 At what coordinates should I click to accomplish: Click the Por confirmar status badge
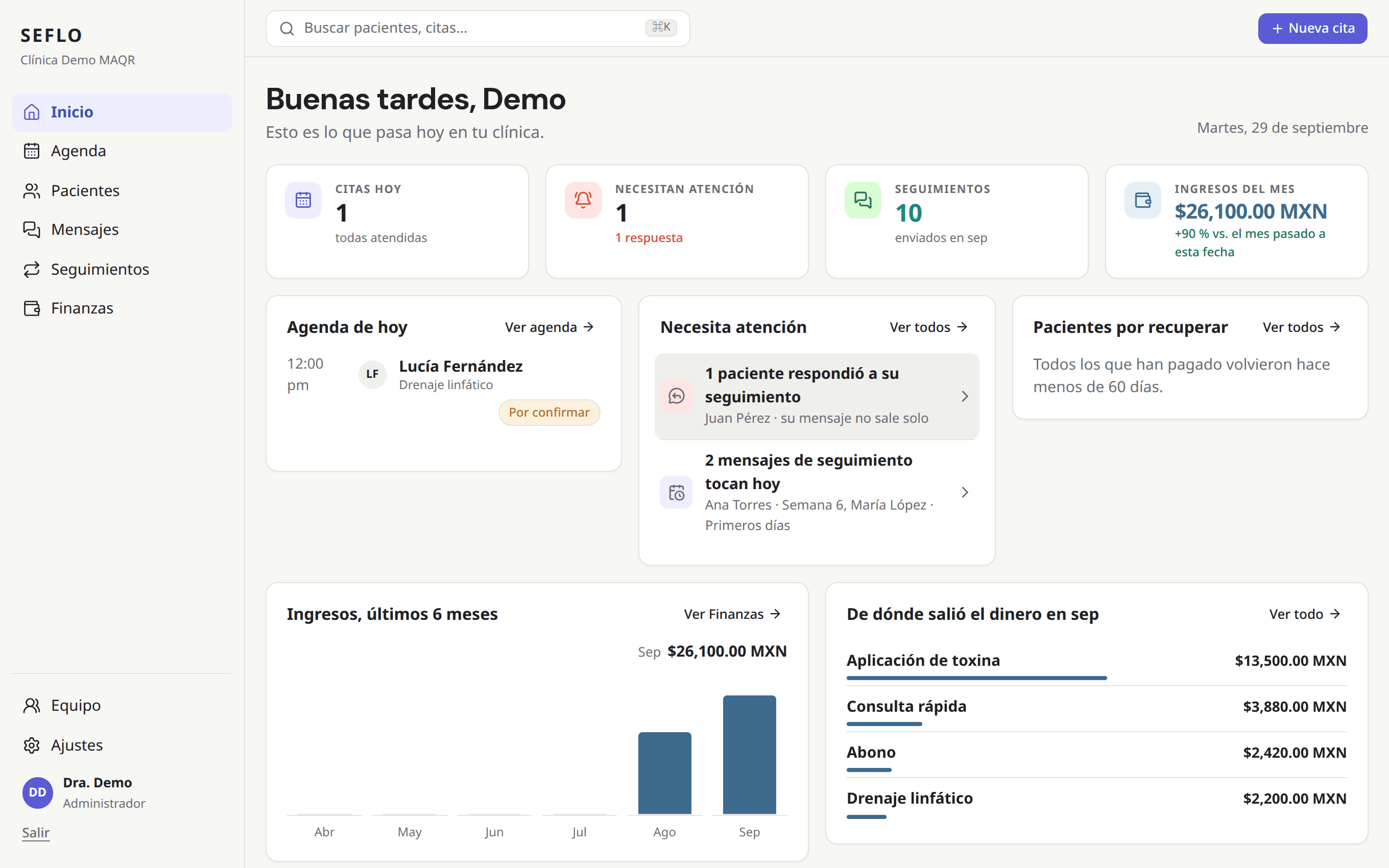point(549,412)
